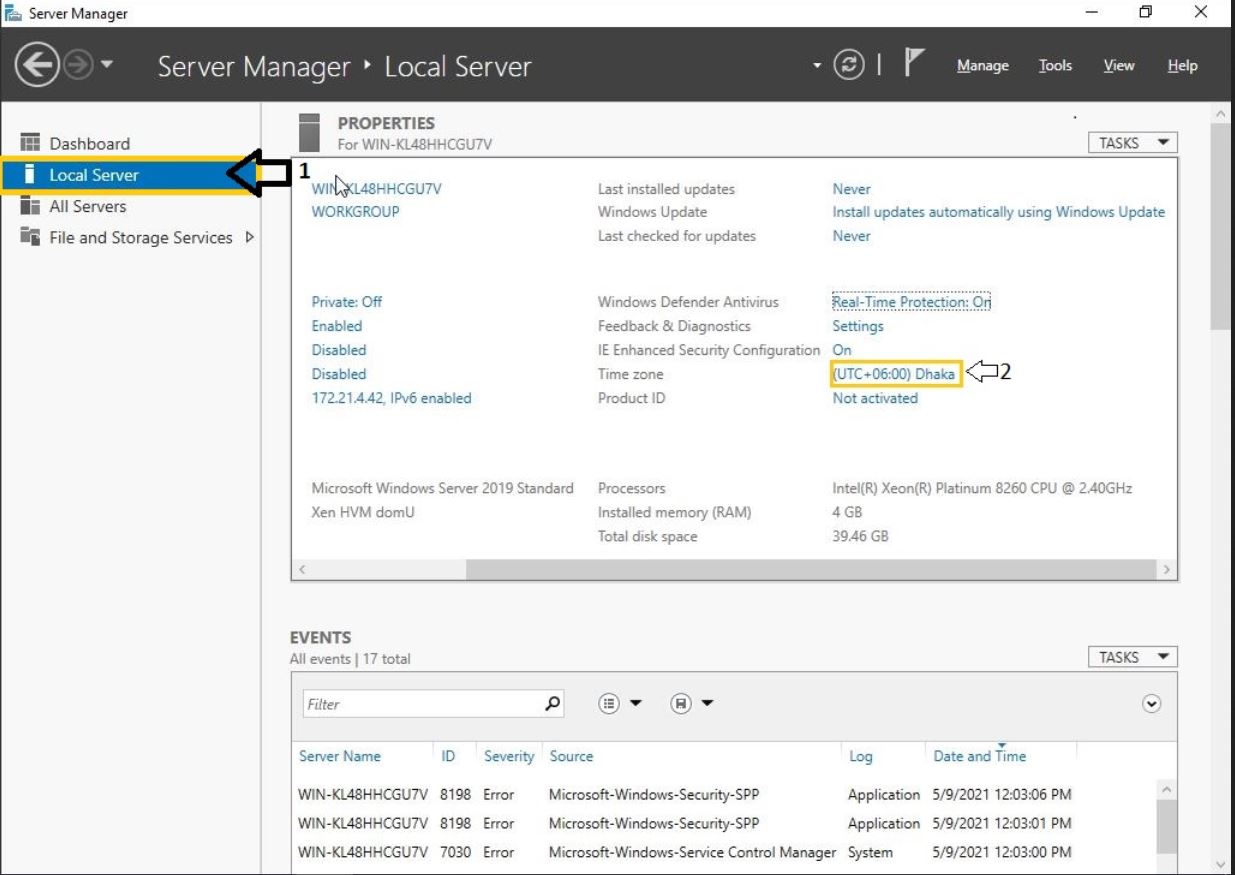This screenshot has width=1235, height=875.
Task: Expand events filter with chevron button
Action: tap(1152, 704)
